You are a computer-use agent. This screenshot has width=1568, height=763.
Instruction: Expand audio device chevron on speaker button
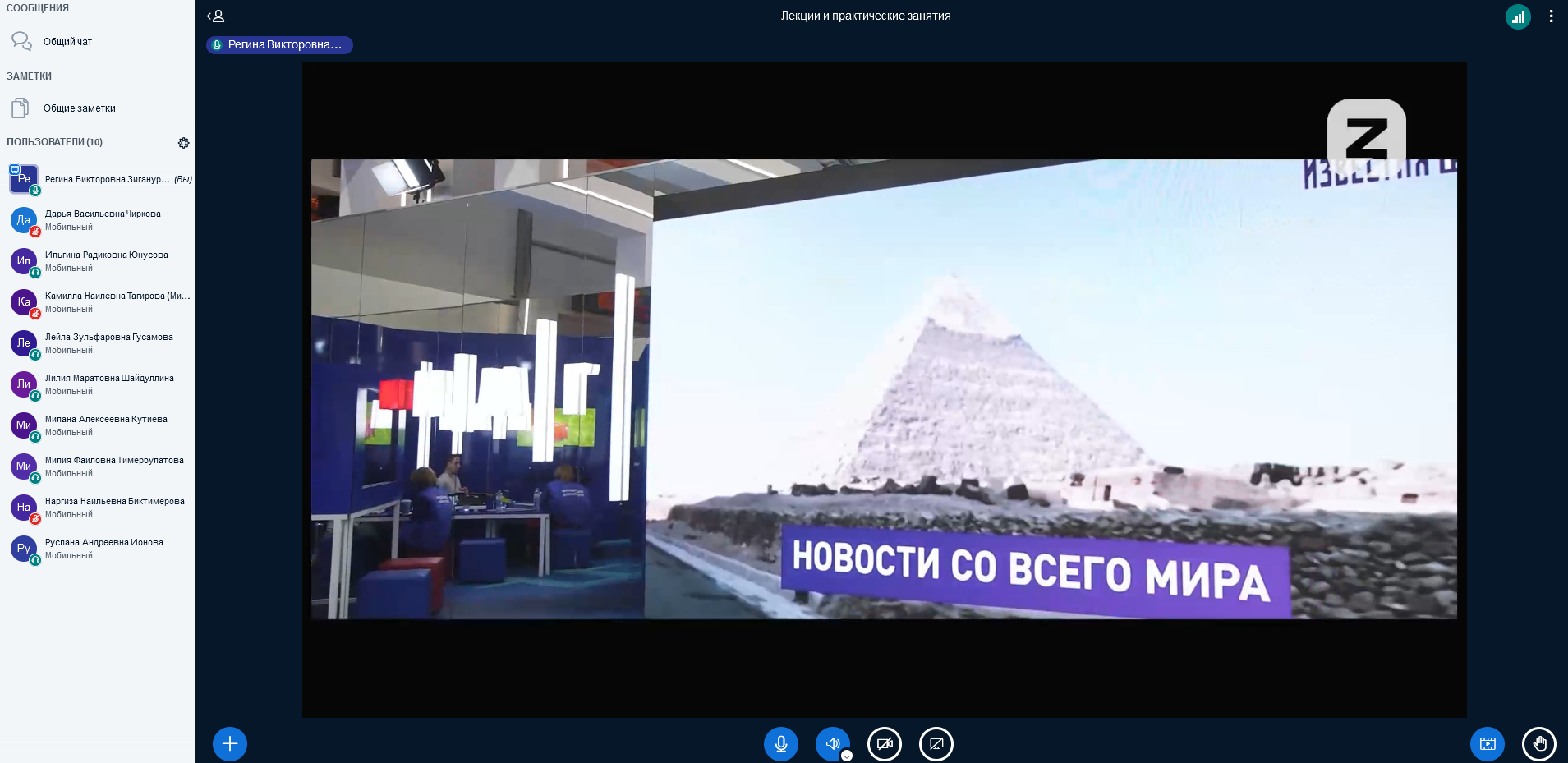[x=847, y=756]
